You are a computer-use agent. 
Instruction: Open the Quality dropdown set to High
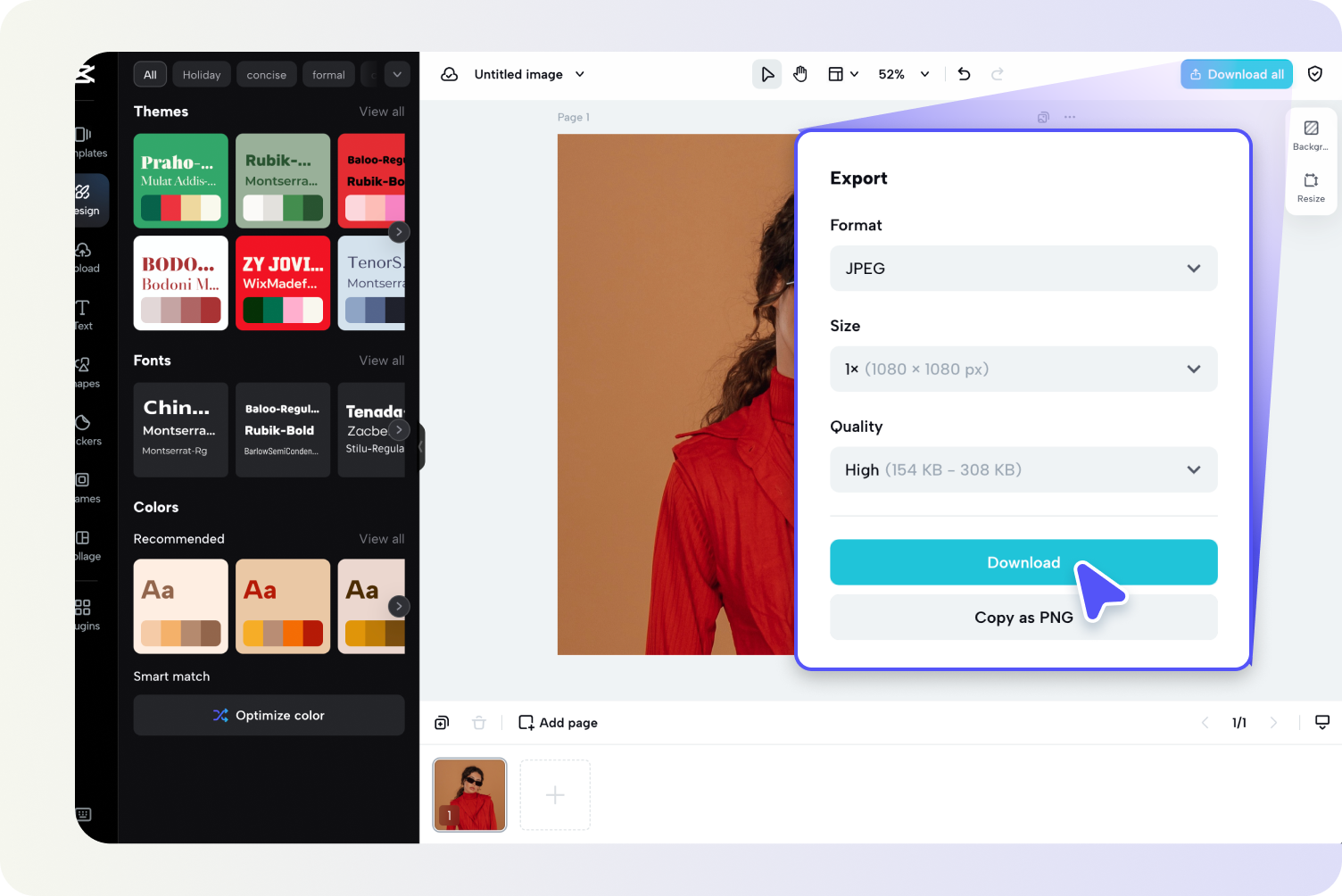[x=1023, y=469]
